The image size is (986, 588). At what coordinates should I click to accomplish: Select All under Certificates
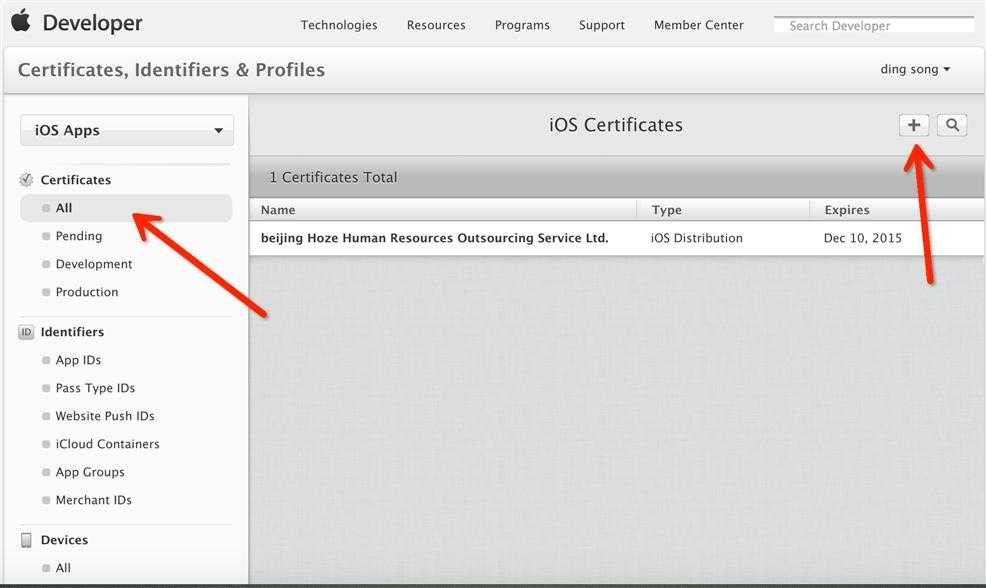point(126,208)
